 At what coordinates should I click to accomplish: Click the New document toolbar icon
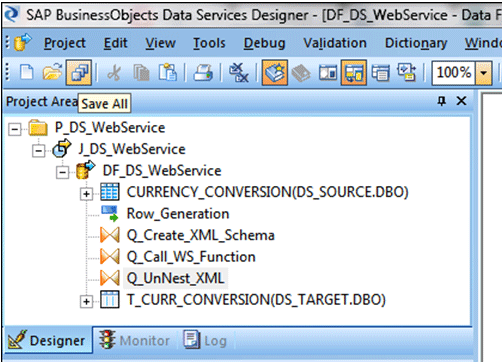click(27, 72)
